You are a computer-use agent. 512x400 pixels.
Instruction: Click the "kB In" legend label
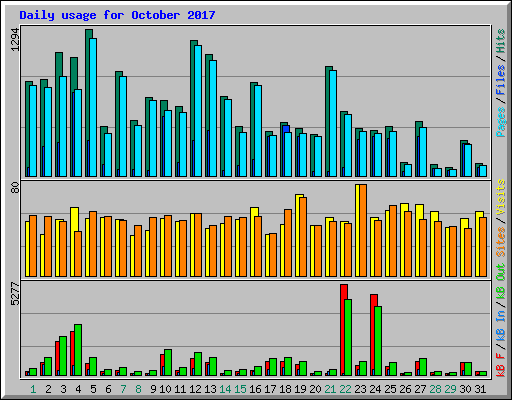point(501,326)
